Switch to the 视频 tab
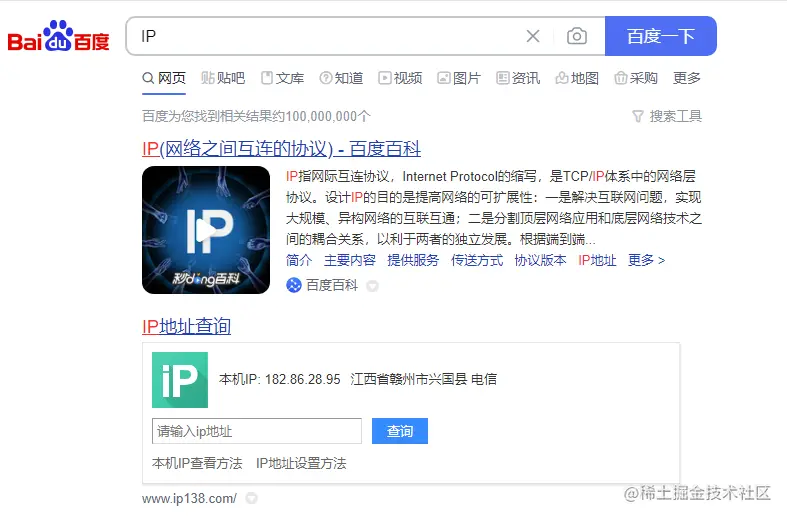Image resolution: width=787 pixels, height=518 pixels. 400,78
